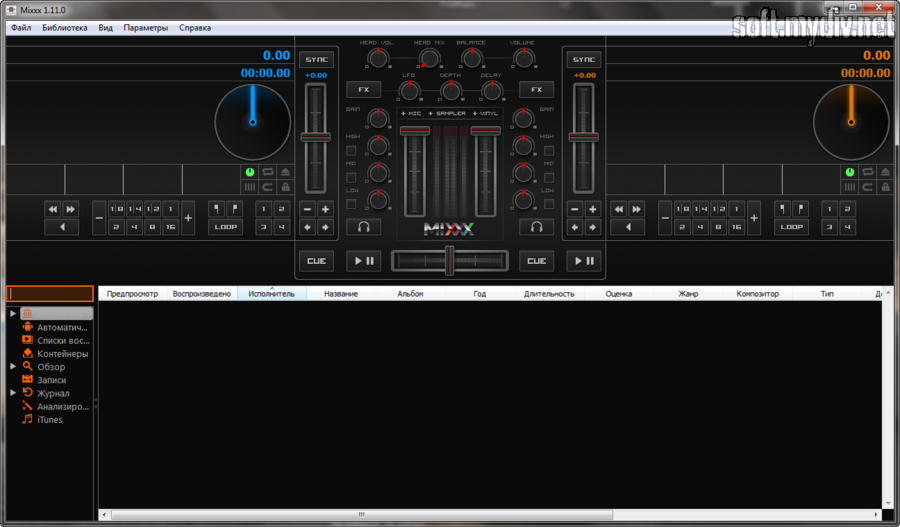
Task: Toggle keylock on the left deck
Action: click(285, 187)
